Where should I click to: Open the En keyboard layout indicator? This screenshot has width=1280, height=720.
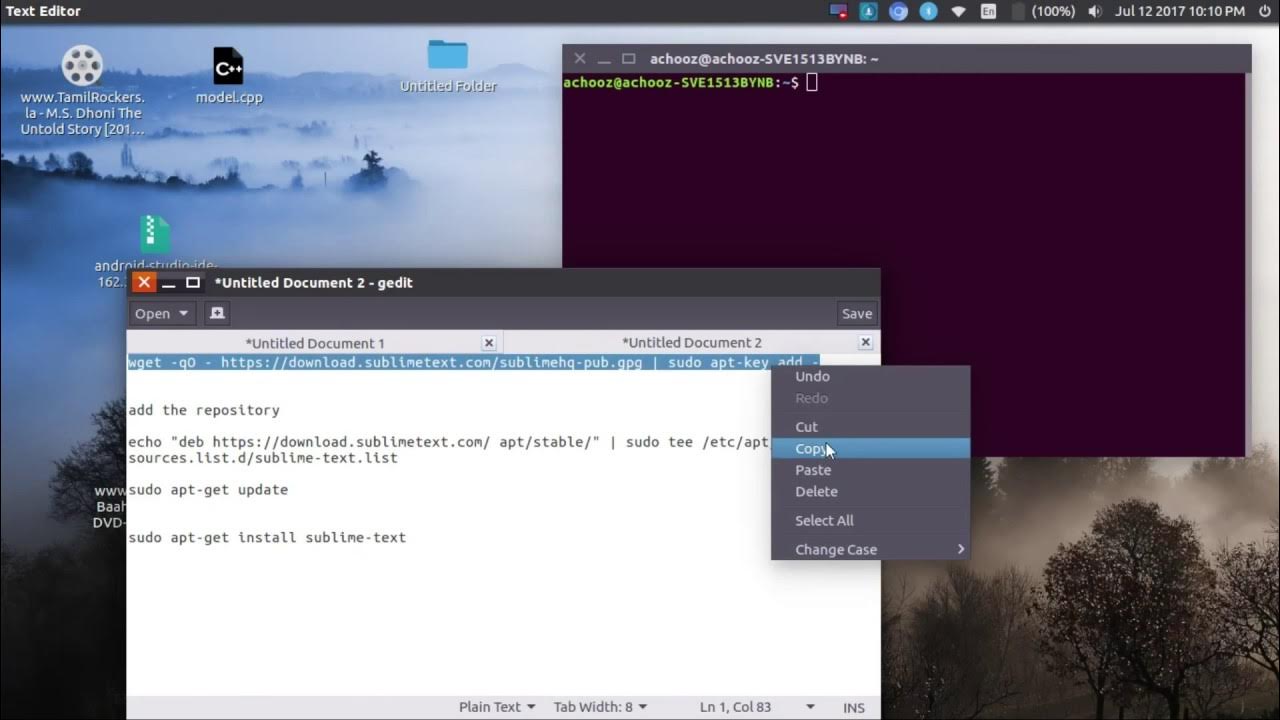pyautogui.click(x=988, y=11)
